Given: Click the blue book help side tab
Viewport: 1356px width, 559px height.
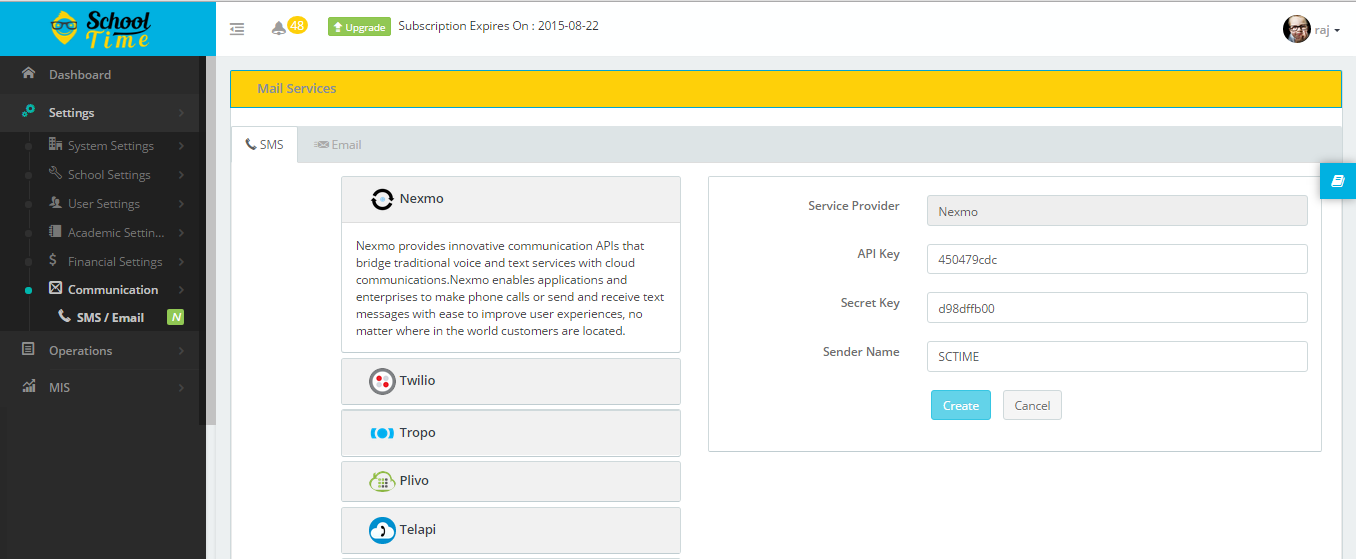Looking at the screenshot, I should [1338, 181].
